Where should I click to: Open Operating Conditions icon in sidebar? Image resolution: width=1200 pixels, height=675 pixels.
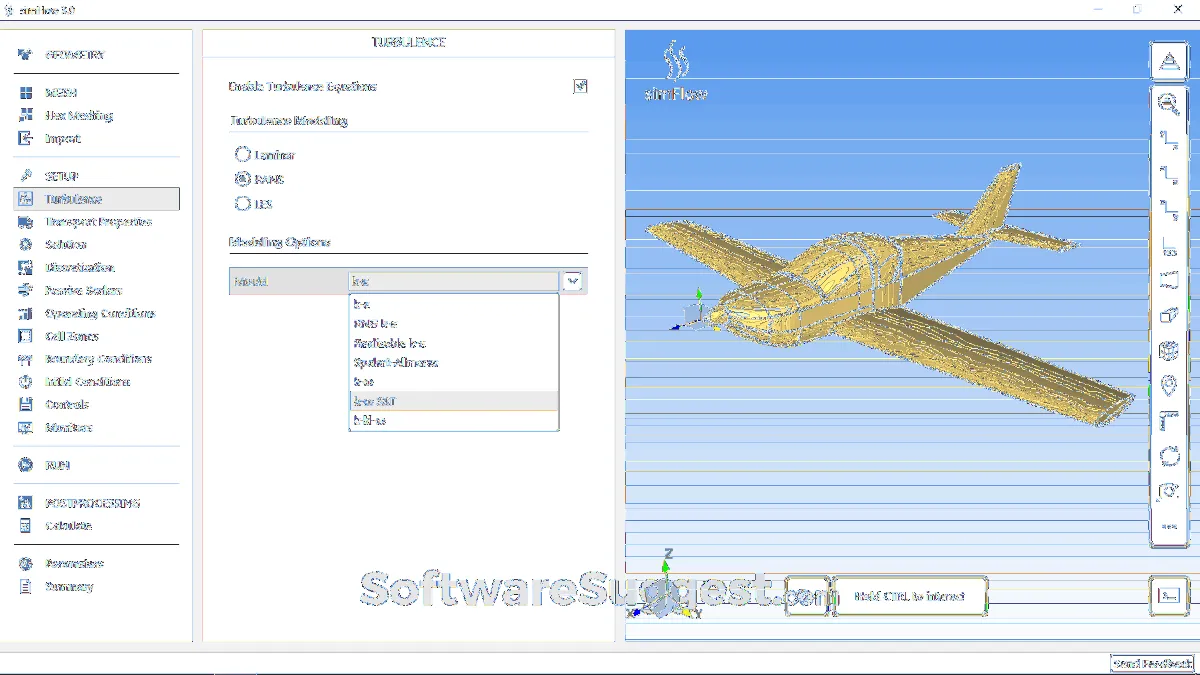(26, 313)
